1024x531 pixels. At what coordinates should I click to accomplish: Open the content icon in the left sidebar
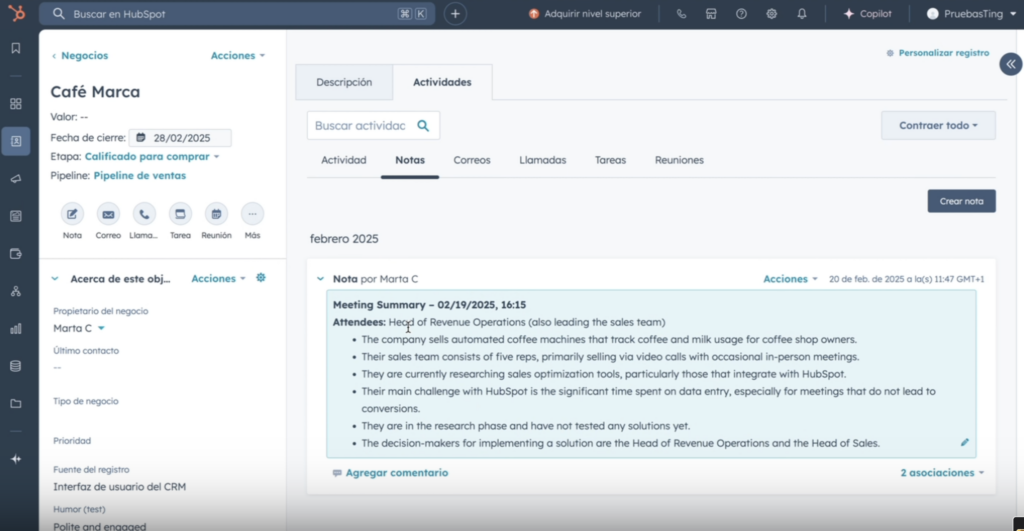[16, 216]
